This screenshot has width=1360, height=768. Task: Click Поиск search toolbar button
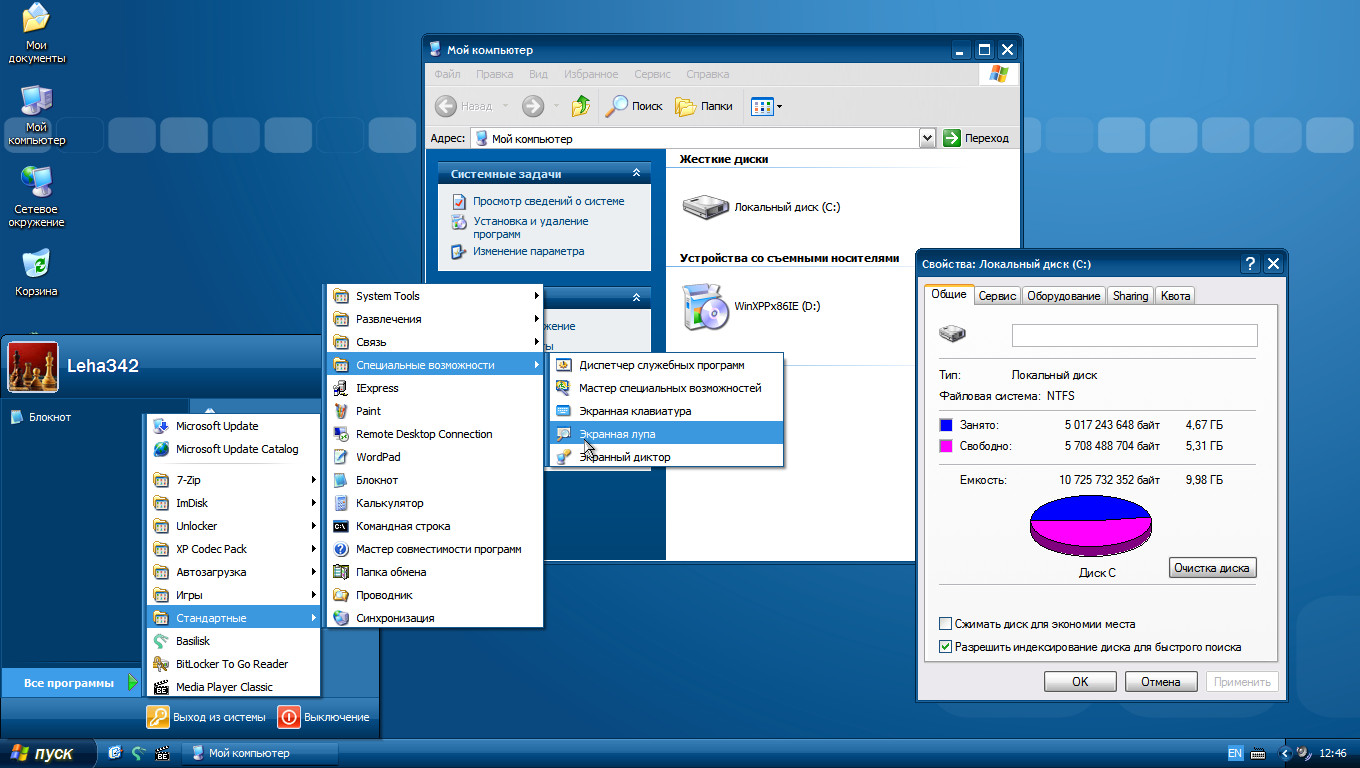click(x=636, y=106)
